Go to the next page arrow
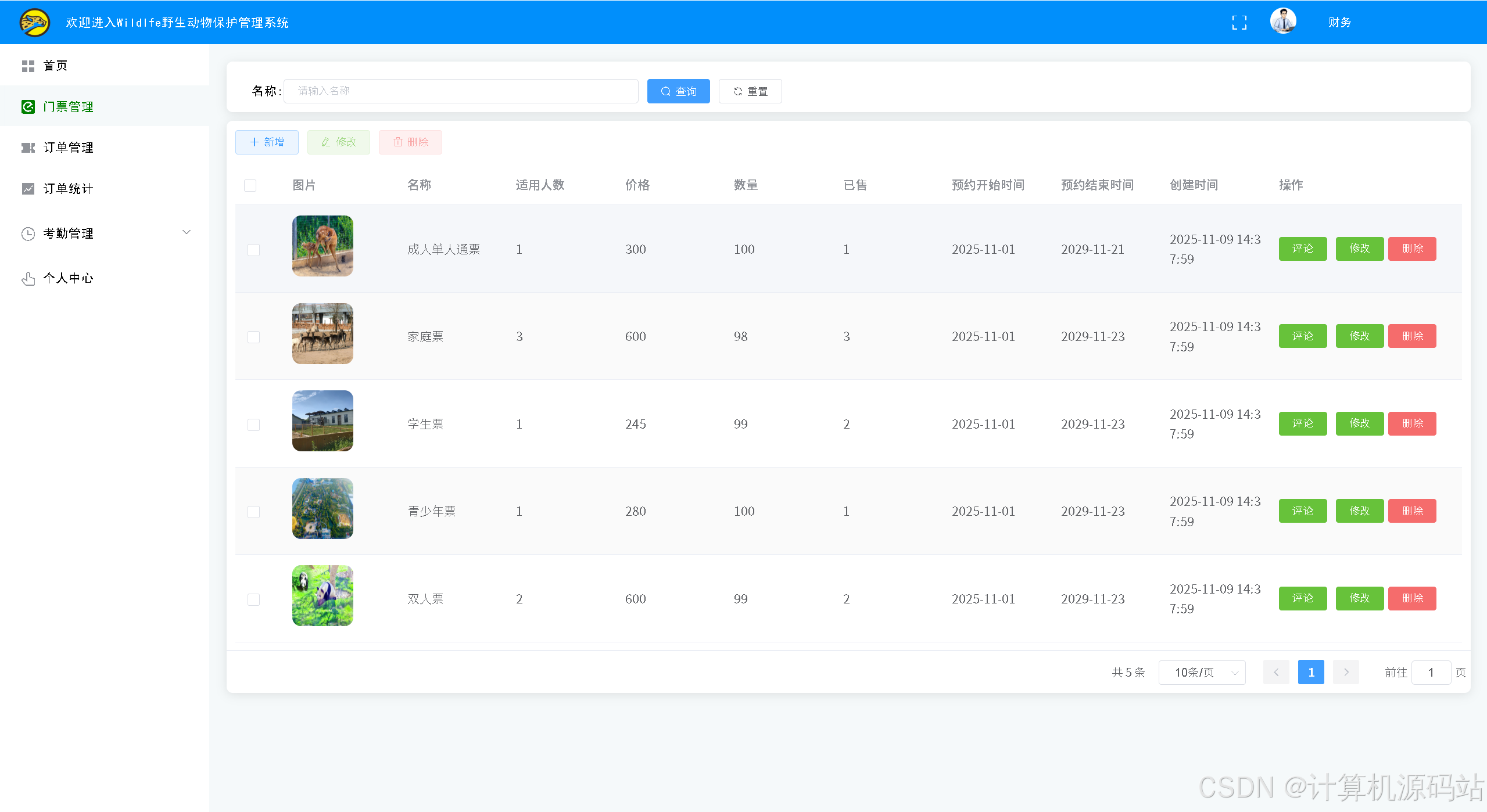 [1346, 673]
